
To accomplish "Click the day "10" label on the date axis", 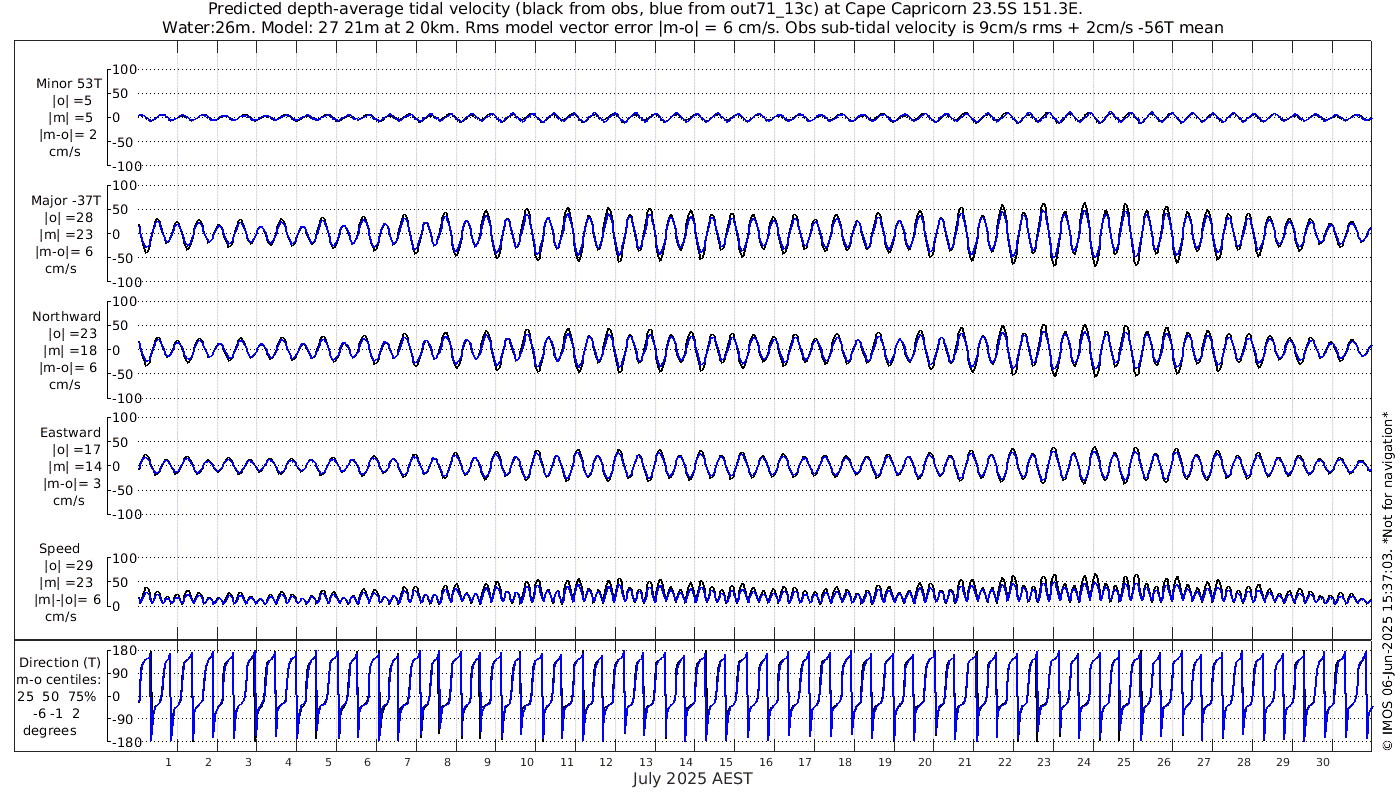I will click(527, 762).
